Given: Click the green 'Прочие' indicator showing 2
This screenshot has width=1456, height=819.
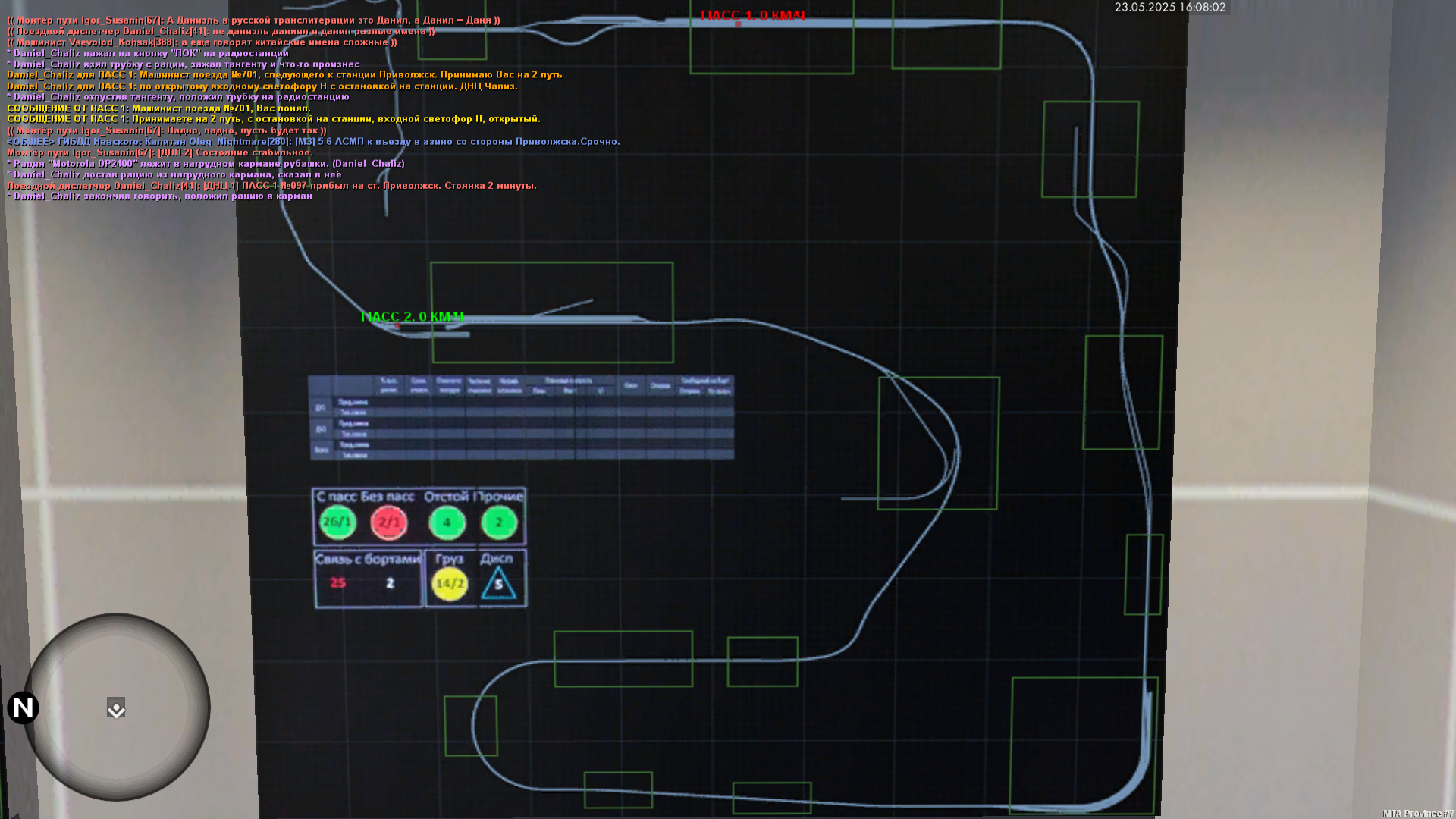Looking at the screenshot, I should click(x=499, y=522).
